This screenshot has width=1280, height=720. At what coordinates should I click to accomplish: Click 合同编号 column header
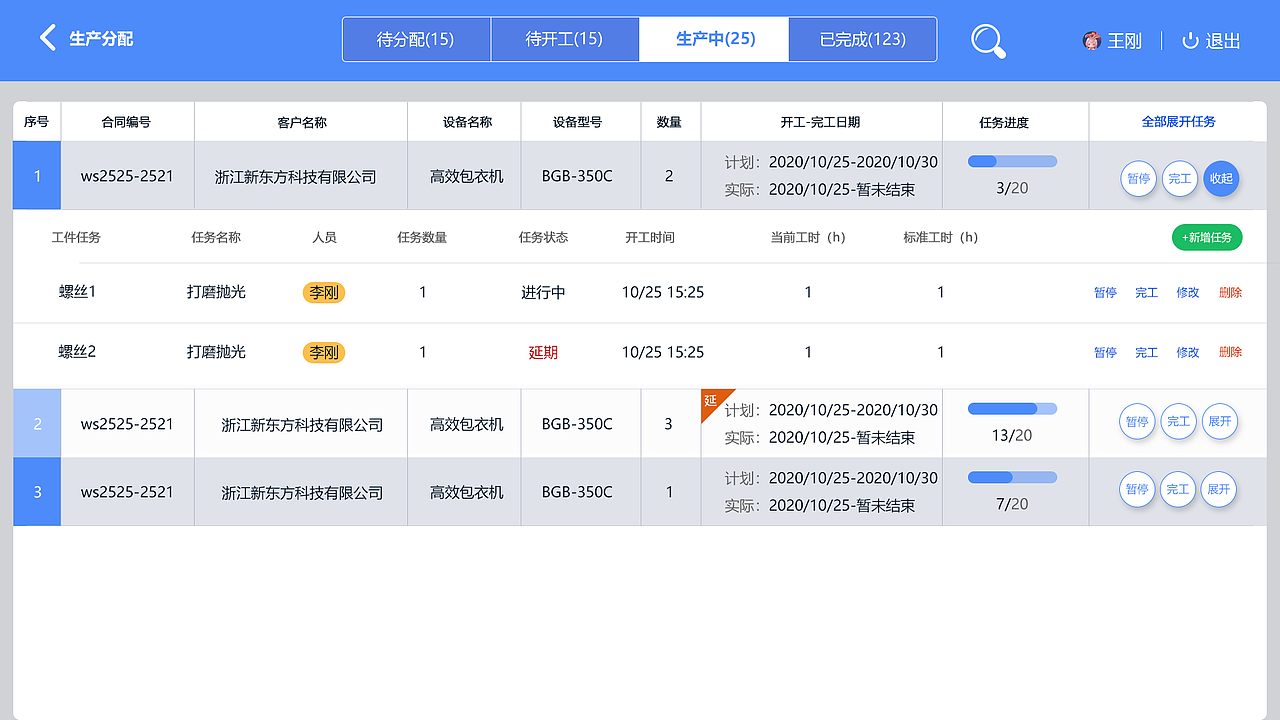pos(126,122)
